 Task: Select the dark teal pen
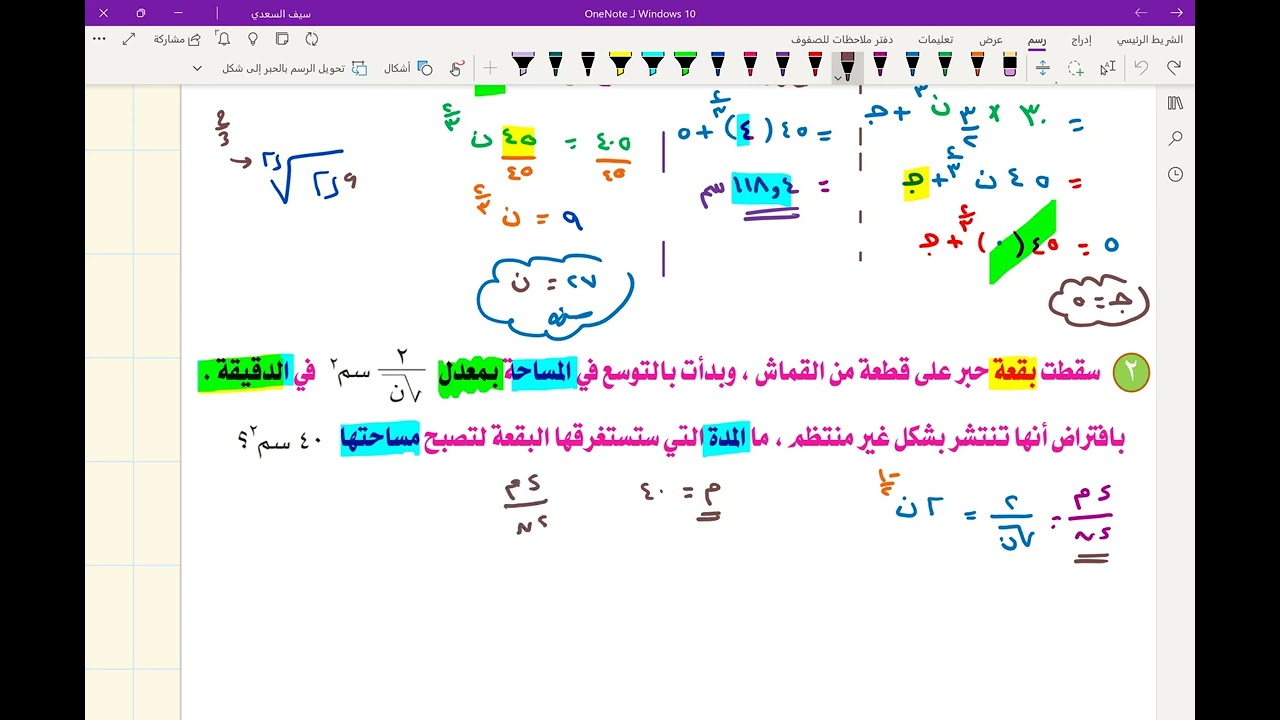(555, 66)
